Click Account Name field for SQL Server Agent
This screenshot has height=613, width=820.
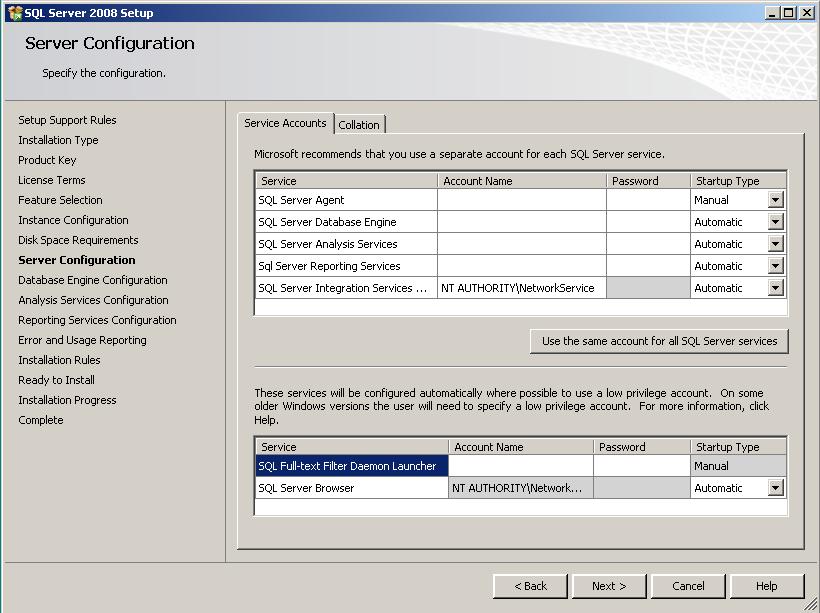(522, 200)
